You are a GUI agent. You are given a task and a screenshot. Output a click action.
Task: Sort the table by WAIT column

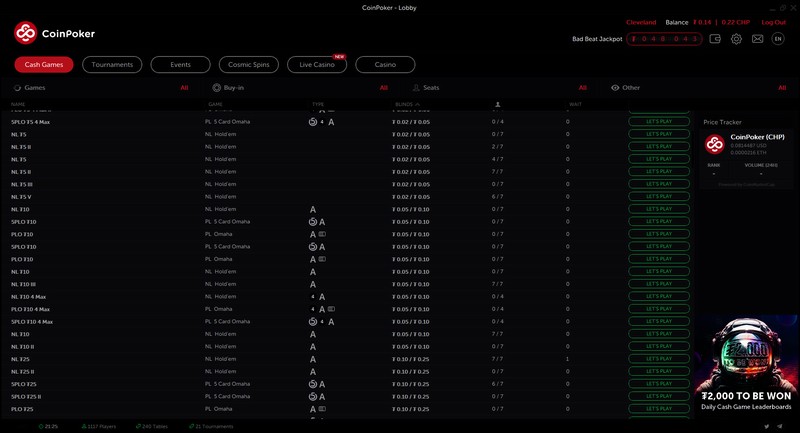tap(575, 105)
